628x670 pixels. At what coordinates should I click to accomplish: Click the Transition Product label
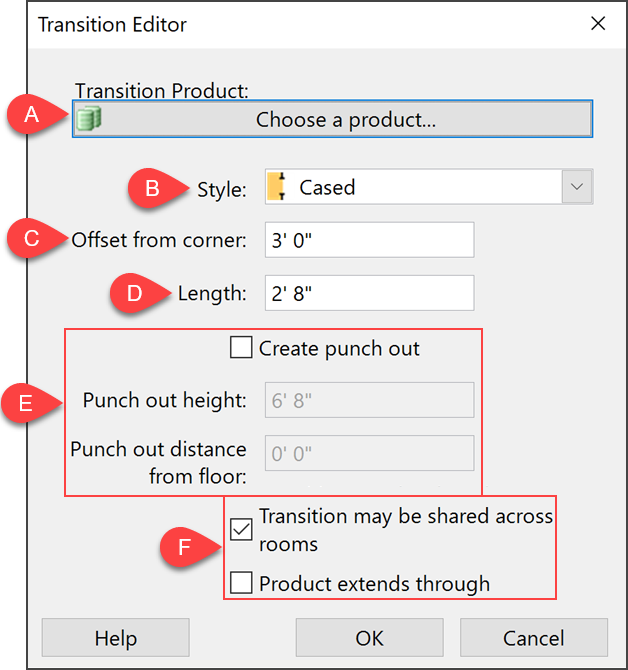[x=162, y=91]
